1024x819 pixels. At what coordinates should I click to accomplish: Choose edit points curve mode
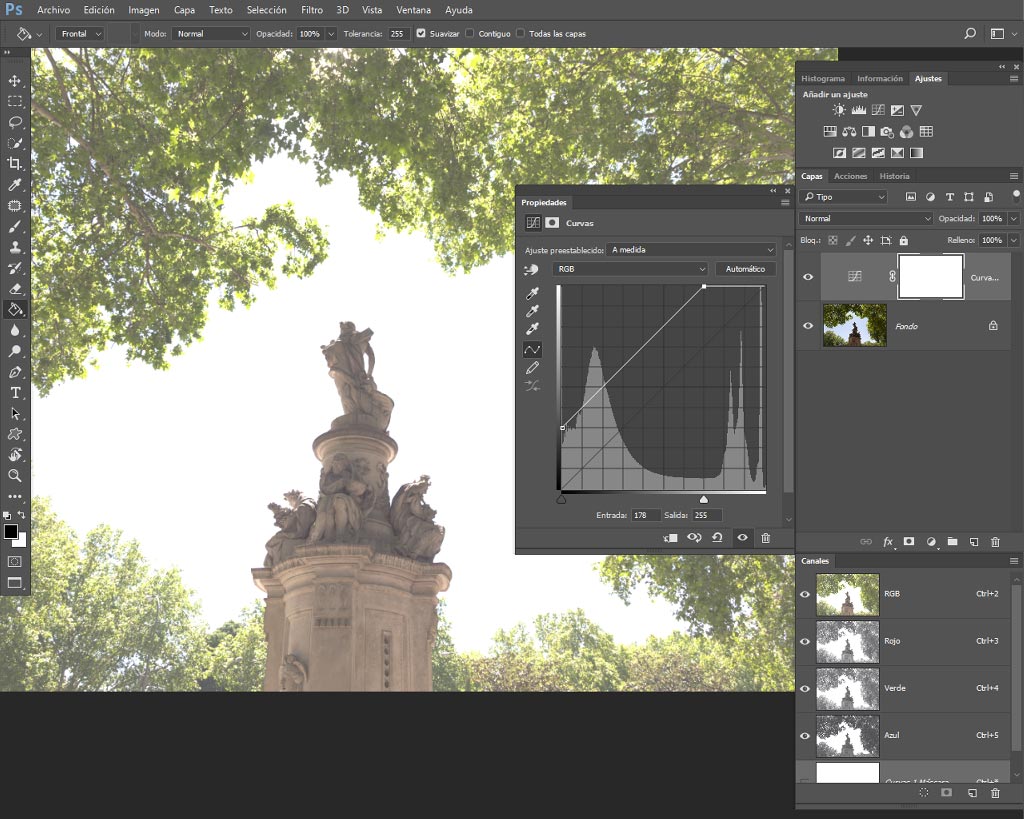[x=532, y=350]
